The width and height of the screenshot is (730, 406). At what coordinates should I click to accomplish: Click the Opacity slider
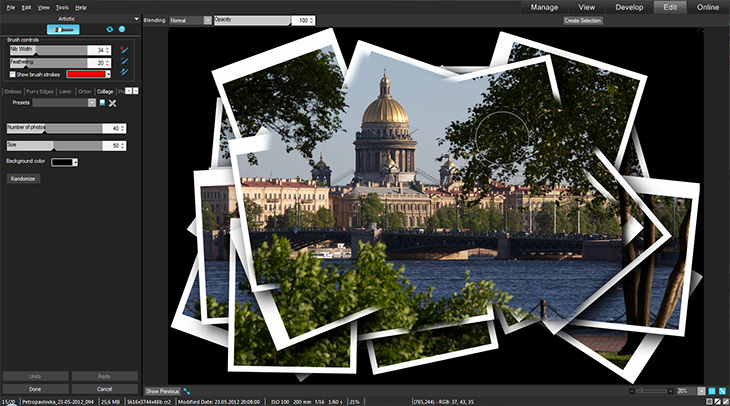point(253,20)
